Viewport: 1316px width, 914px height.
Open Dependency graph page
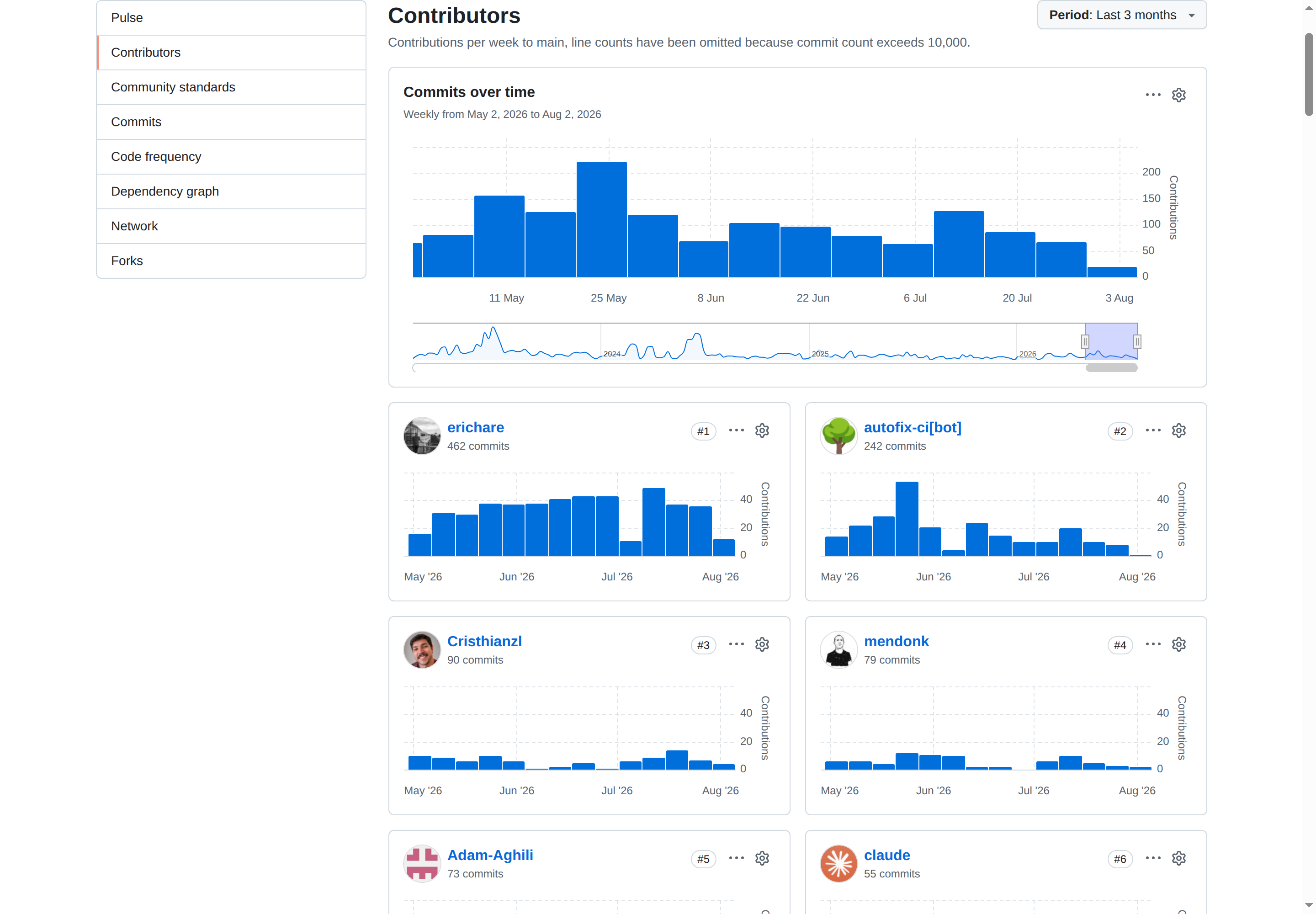coord(231,191)
